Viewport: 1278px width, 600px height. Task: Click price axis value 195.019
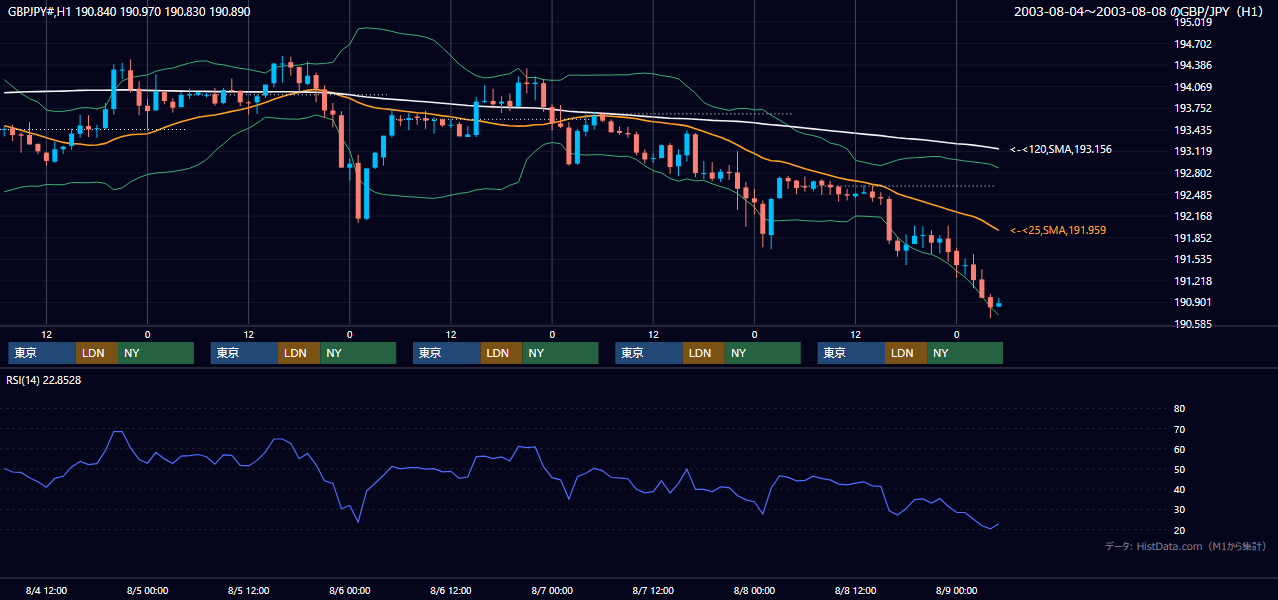pos(1193,22)
